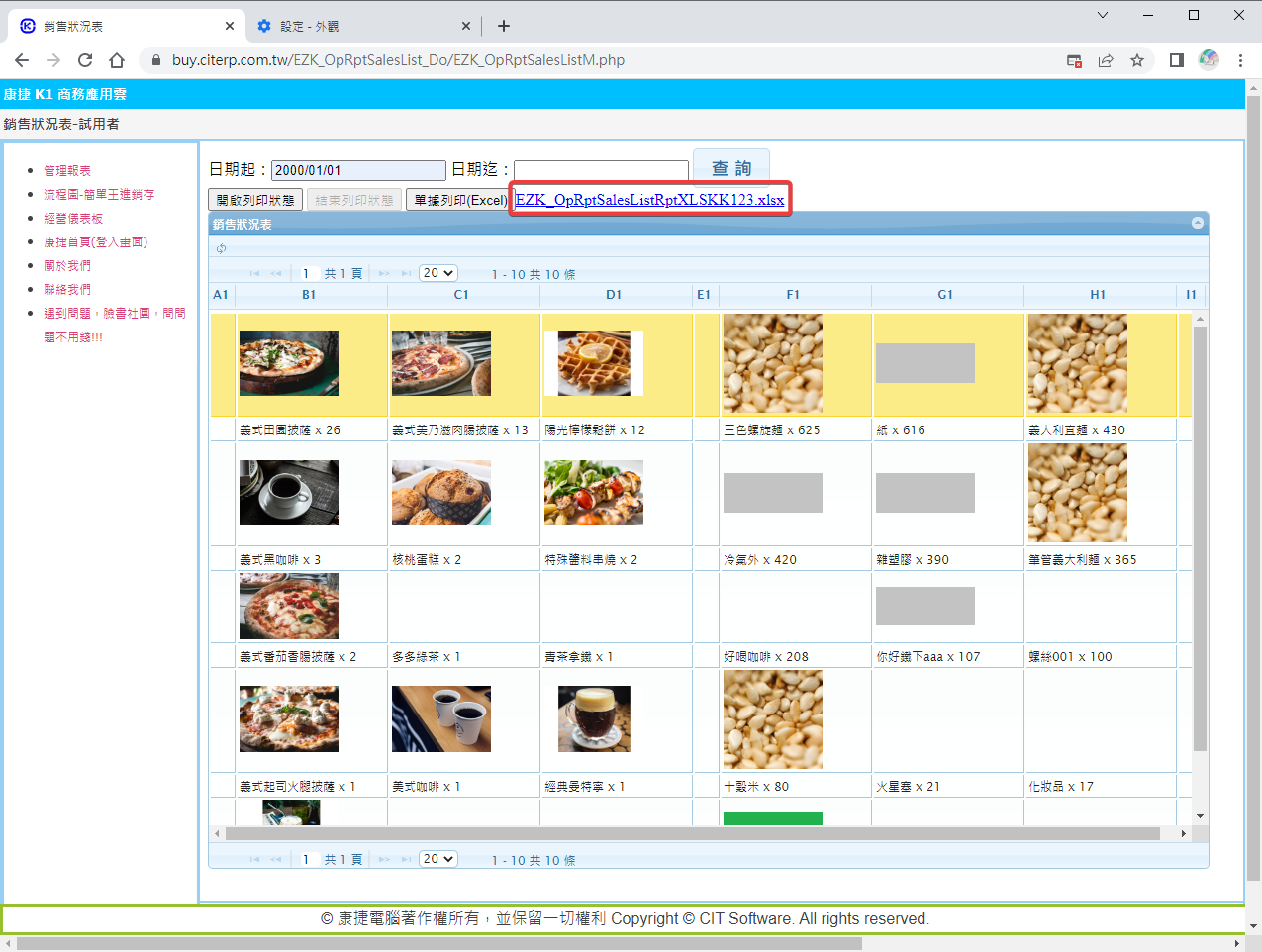This screenshot has width=1262, height=952.
Task: Click the pop-up blocked icon in address bar
Action: pyautogui.click(x=1074, y=60)
